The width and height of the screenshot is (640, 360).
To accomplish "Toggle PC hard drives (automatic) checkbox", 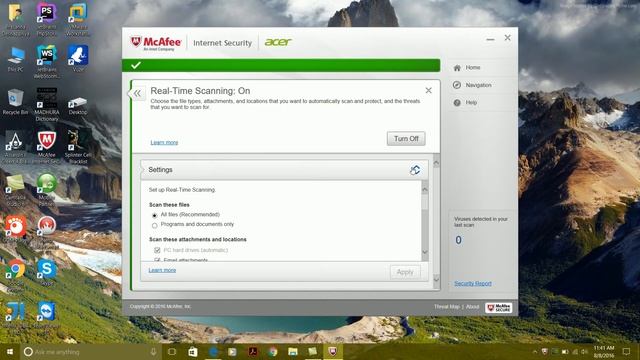I will [x=157, y=250].
